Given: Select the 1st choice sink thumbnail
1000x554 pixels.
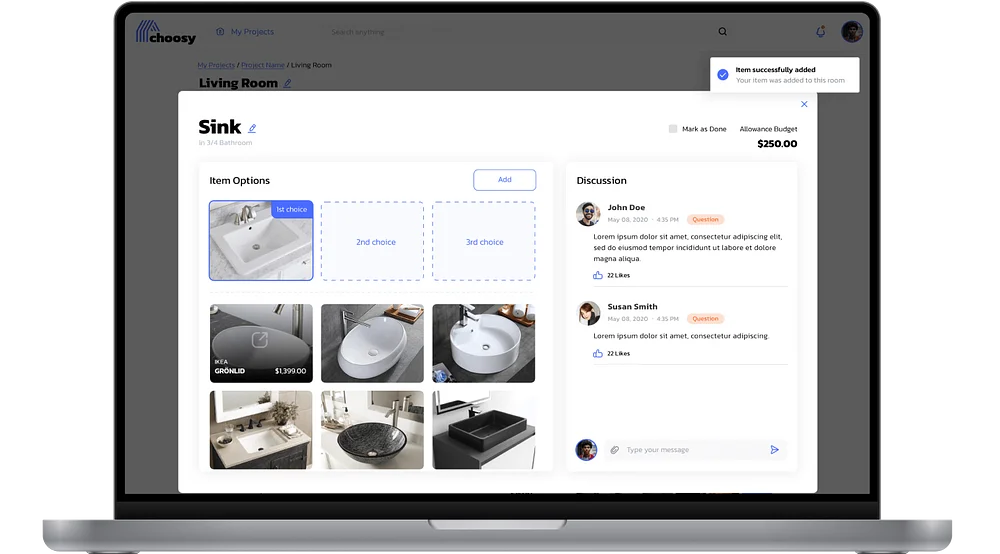Looking at the screenshot, I should point(261,241).
